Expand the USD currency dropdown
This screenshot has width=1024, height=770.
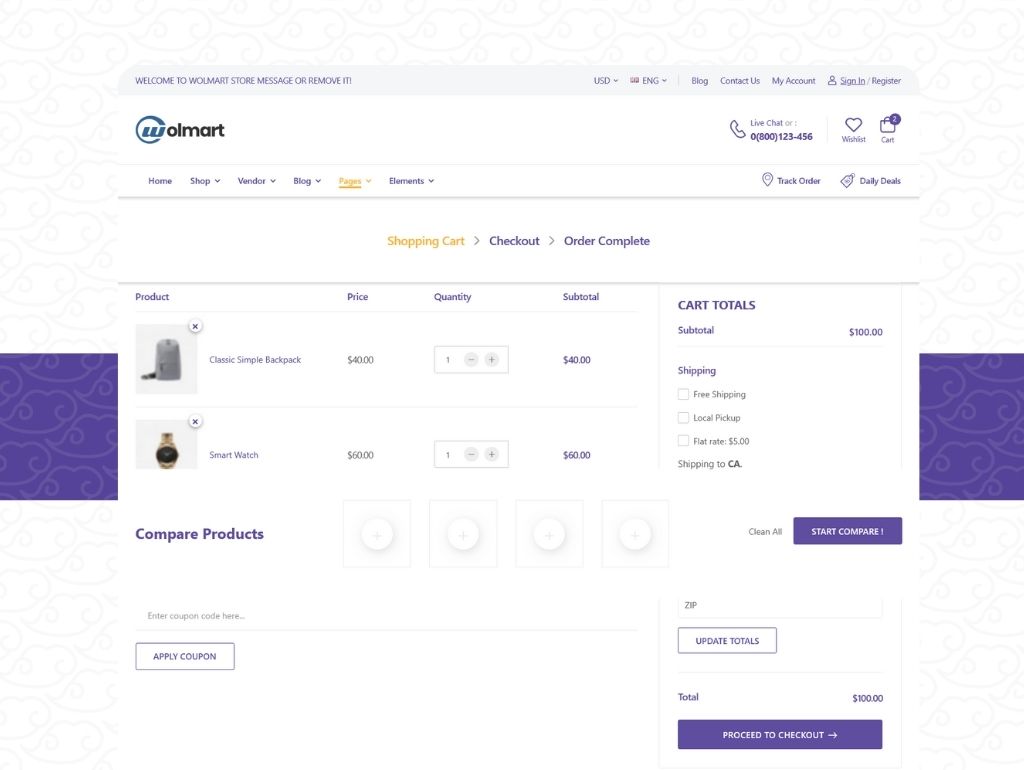(x=605, y=81)
